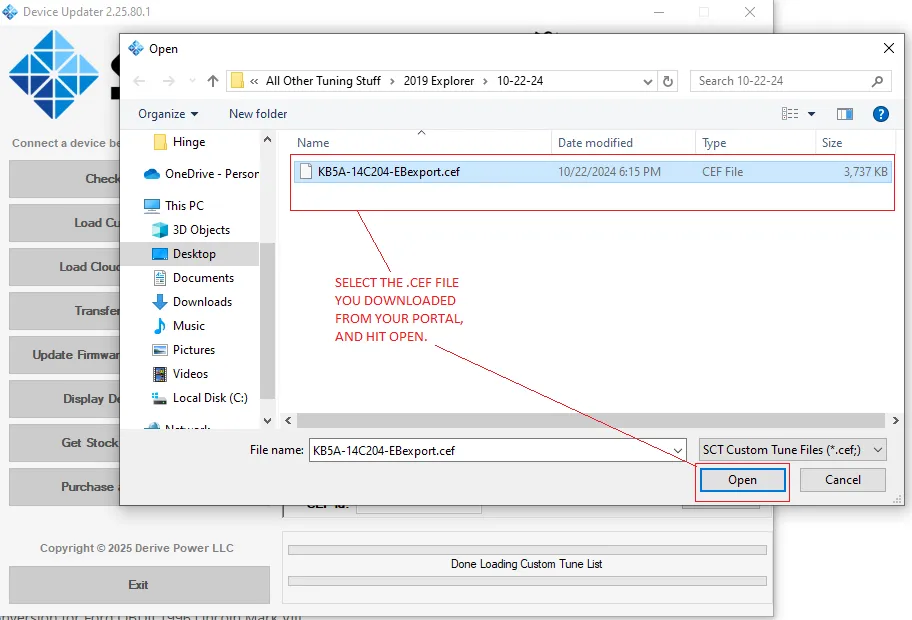Image resolution: width=912 pixels, height=620 pixels.
Task: Click Update Firmware button in Device Updater
Action: [65, 355]
